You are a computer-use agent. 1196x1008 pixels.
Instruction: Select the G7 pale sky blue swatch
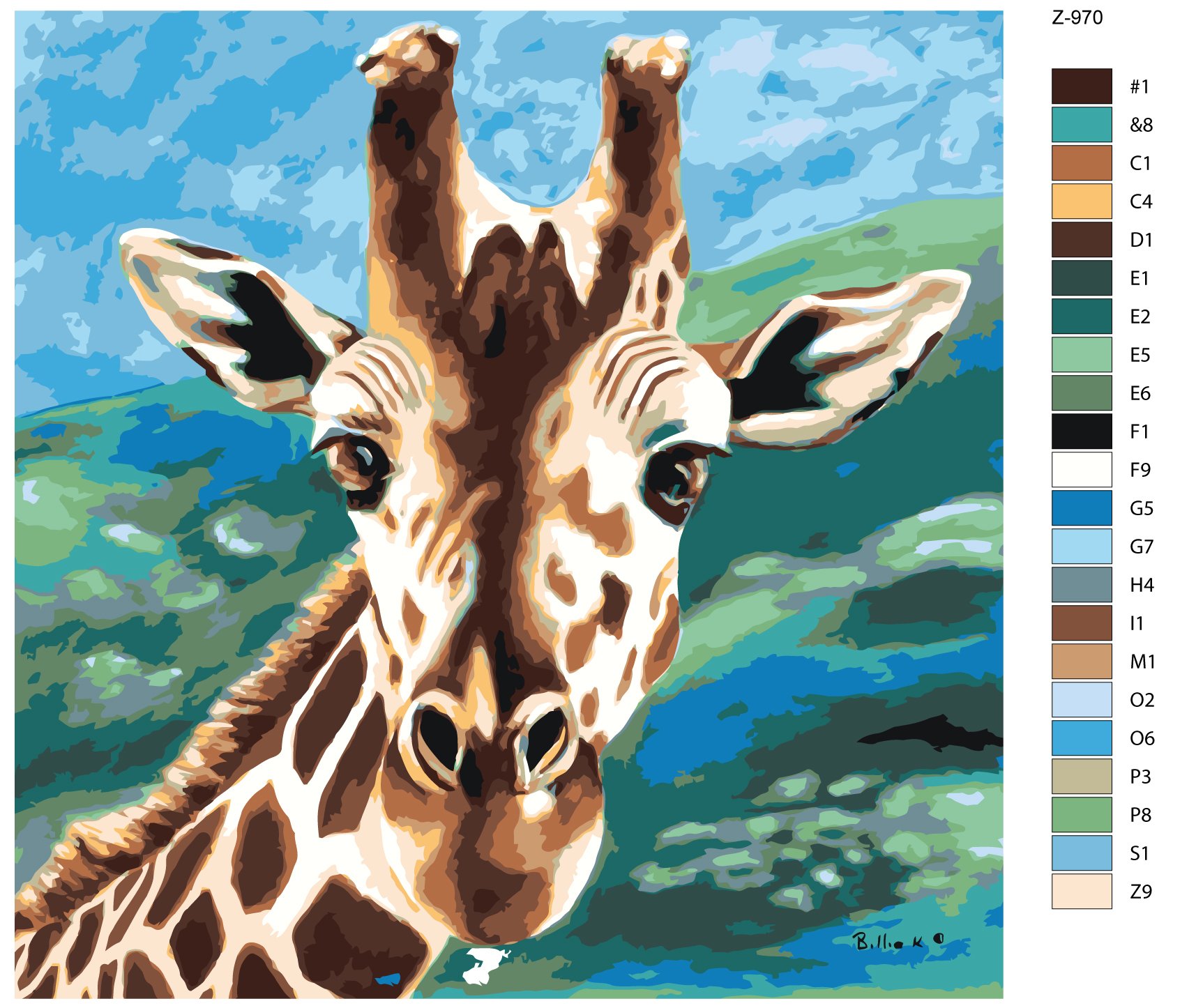tap(1082, 547)
